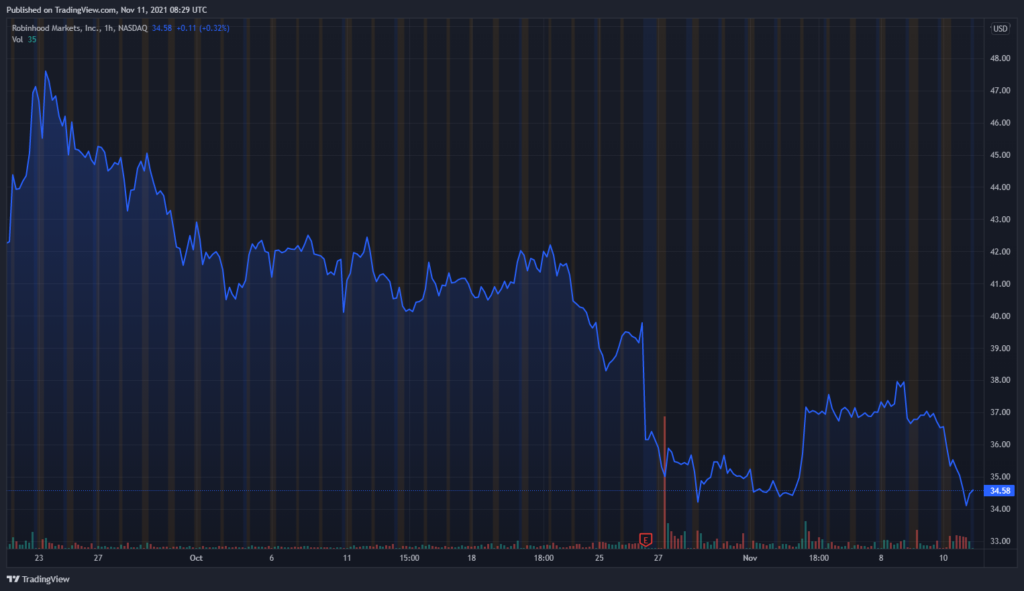Select the USD currency label
Screen dimensions: 1024x591
point(1000,28)
